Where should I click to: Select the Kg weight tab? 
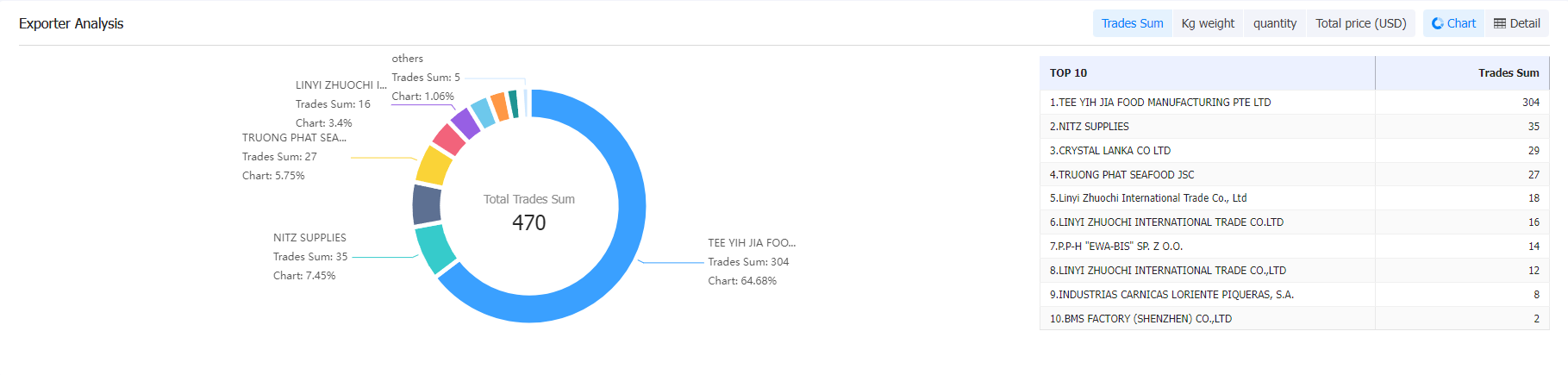tap(1208, 23)
